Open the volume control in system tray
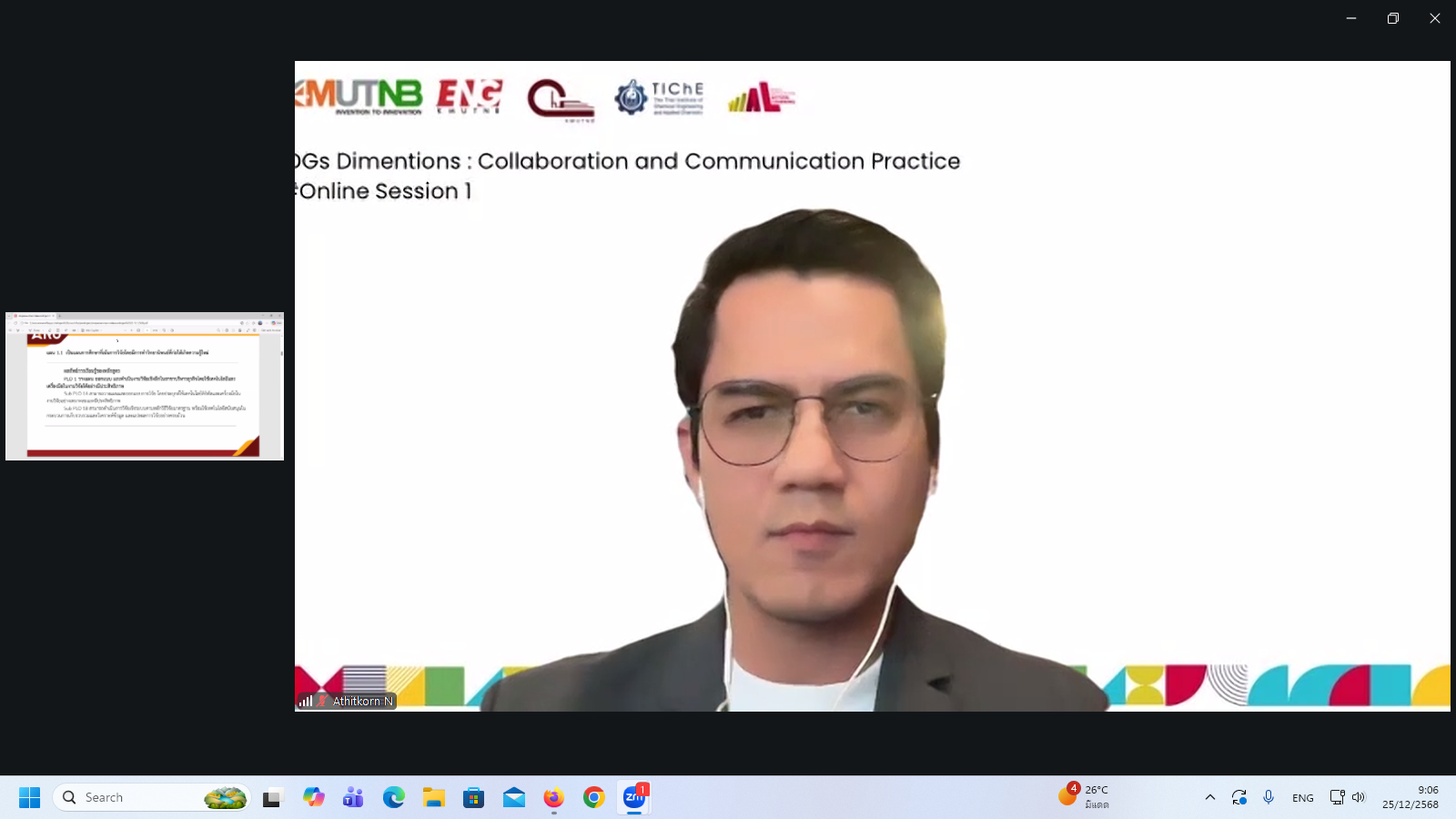The width and height of the screenshot is (1456, 819). click(x=1359, y=798)
